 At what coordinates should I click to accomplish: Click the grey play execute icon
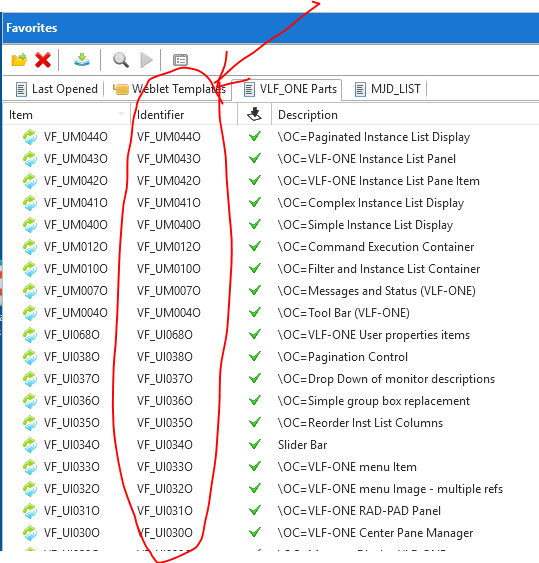146,60
